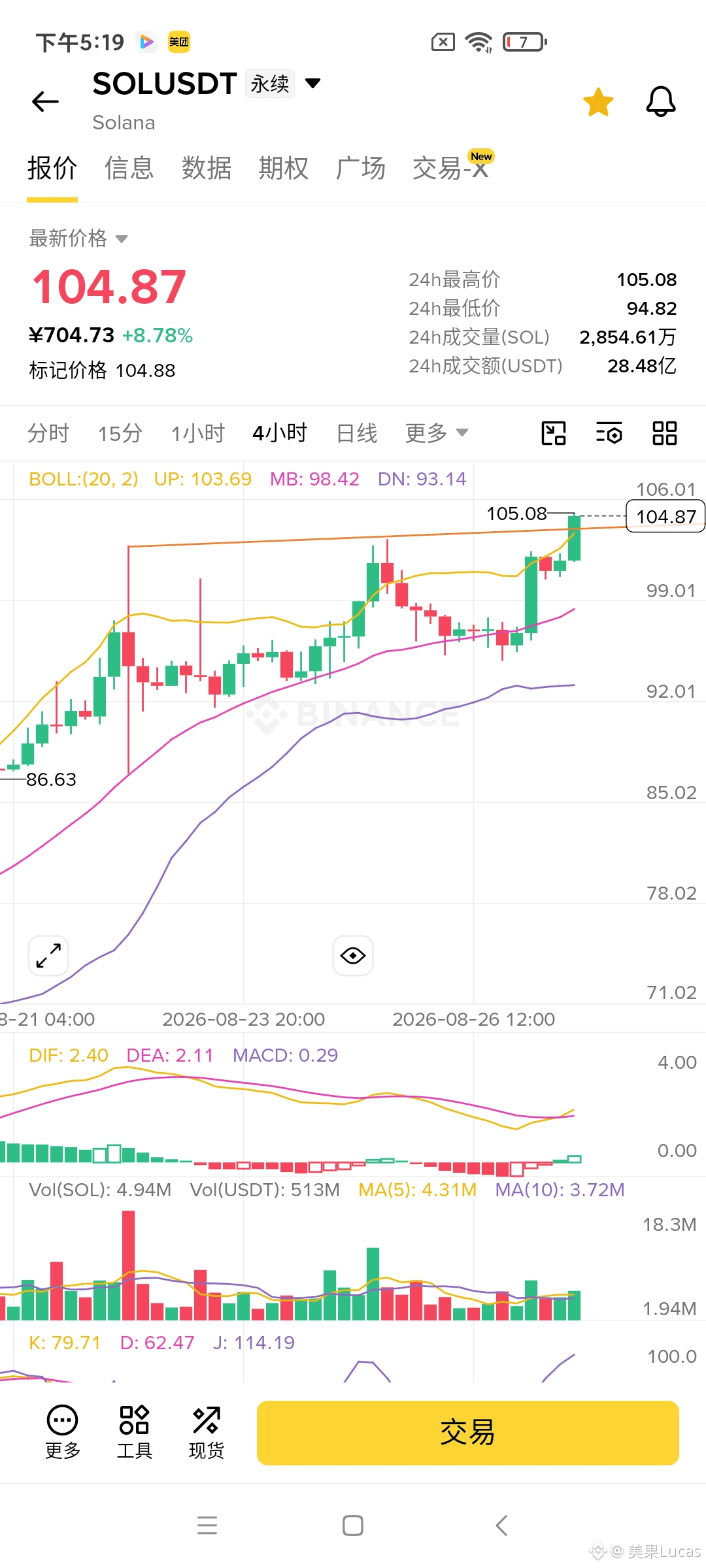The height and width of the screenshot is (1568, 706).
Task: Tap the MACD: 0.29 value
Action: pyautogui.click(x=285, y=1055)
